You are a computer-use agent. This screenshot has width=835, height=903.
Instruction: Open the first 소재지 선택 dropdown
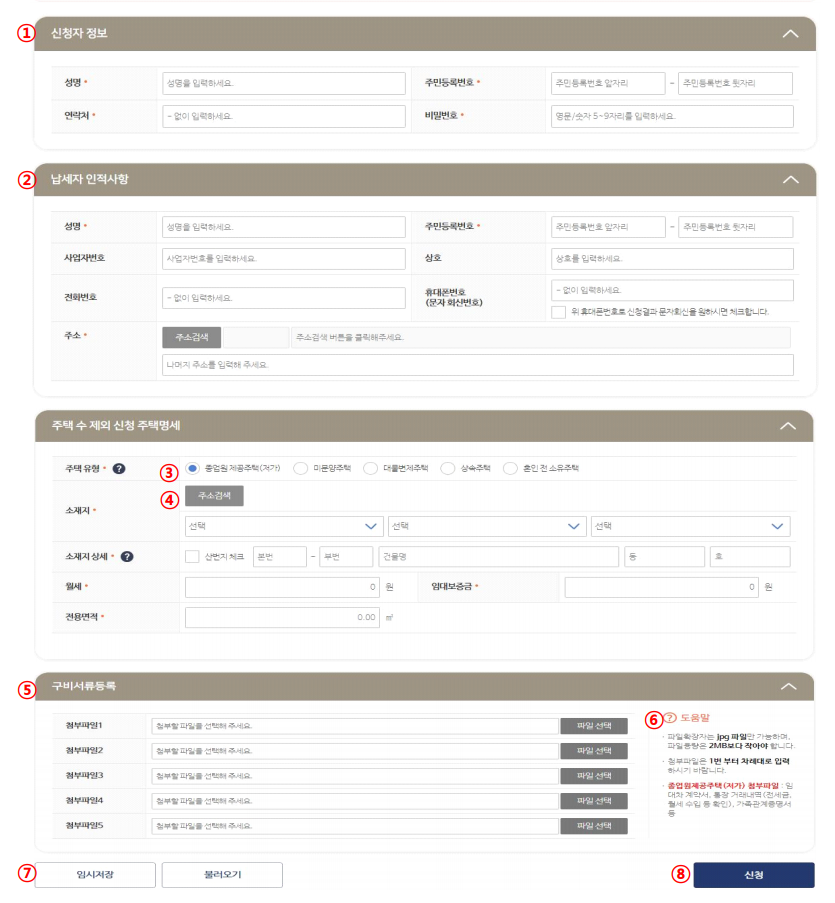pyautogui.click(x=282, y=526)
